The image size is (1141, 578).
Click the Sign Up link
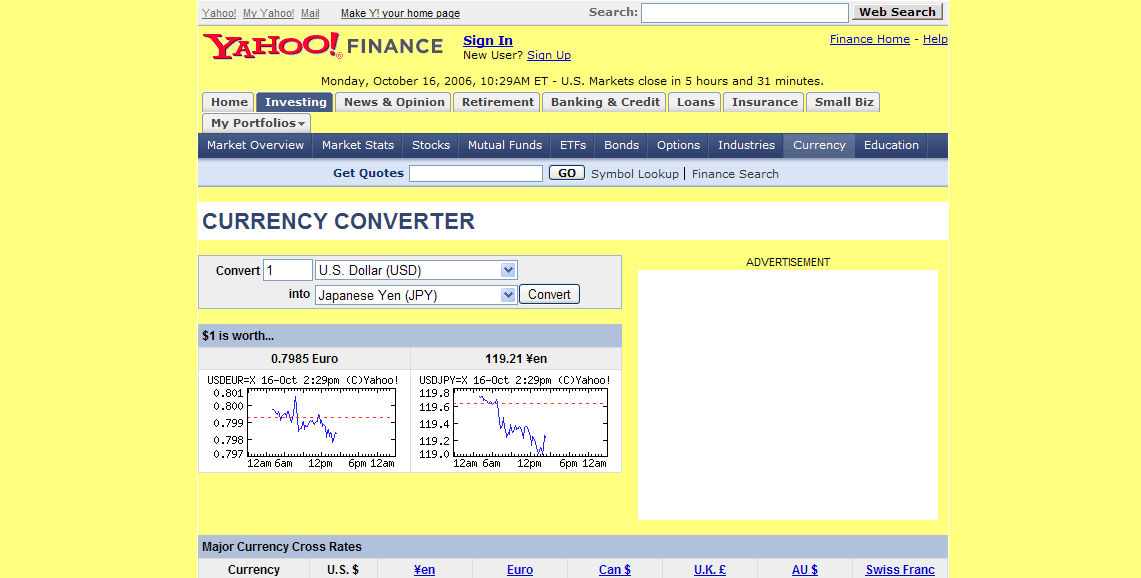[x=549, y=55]
